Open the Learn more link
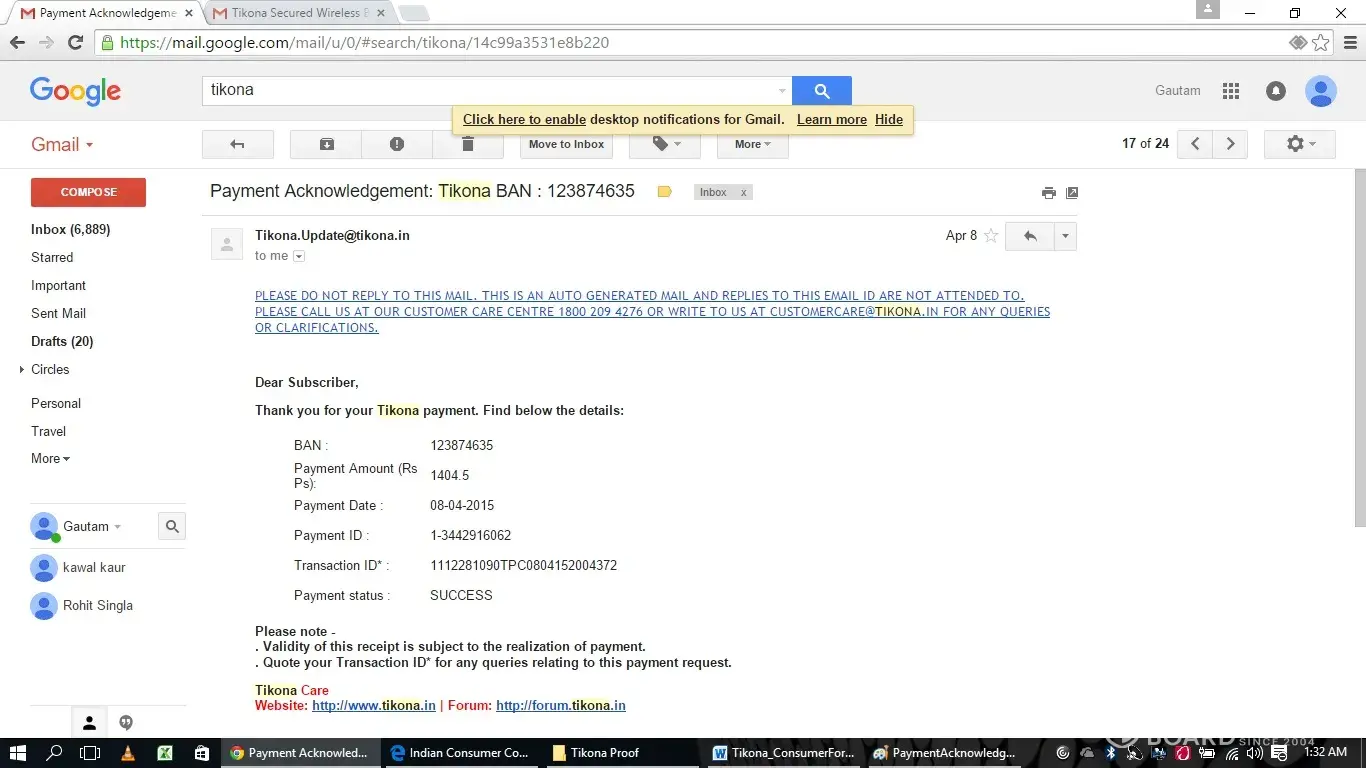The width and height of the screenshot is (1366, 768). 832,119
